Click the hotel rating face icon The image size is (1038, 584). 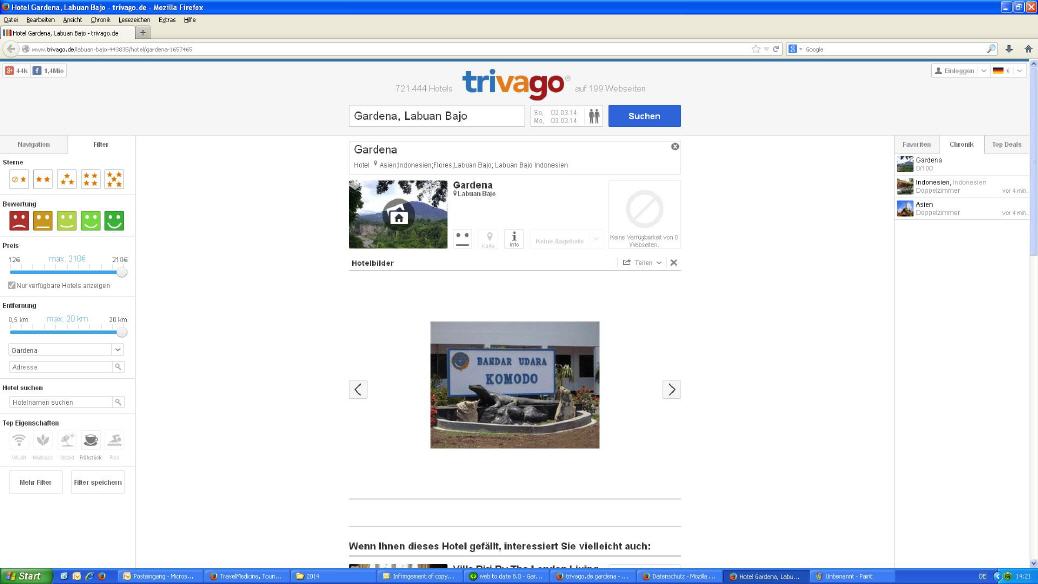click(x=462, y=238)
